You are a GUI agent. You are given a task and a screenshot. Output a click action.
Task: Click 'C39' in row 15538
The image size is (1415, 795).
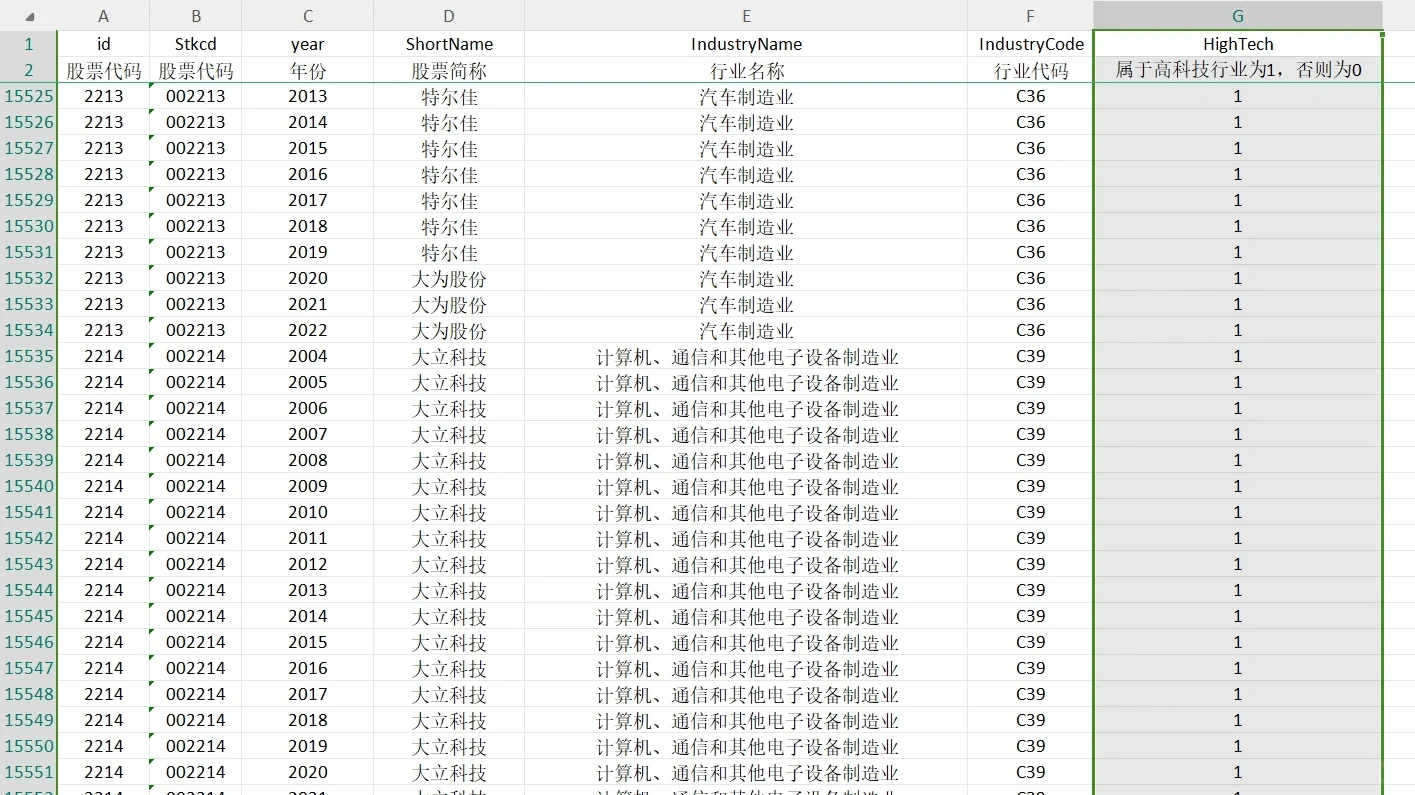1030,434
